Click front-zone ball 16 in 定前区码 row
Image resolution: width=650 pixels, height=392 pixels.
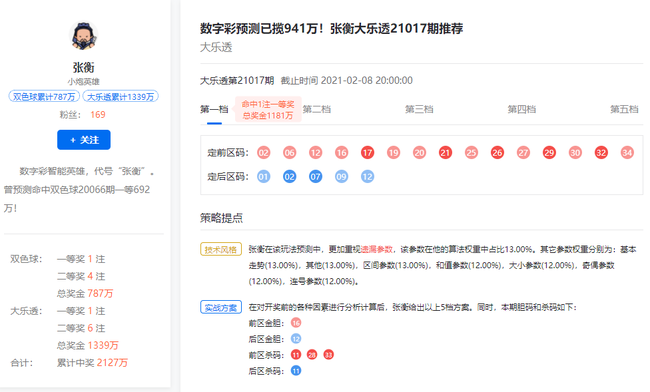342,153
